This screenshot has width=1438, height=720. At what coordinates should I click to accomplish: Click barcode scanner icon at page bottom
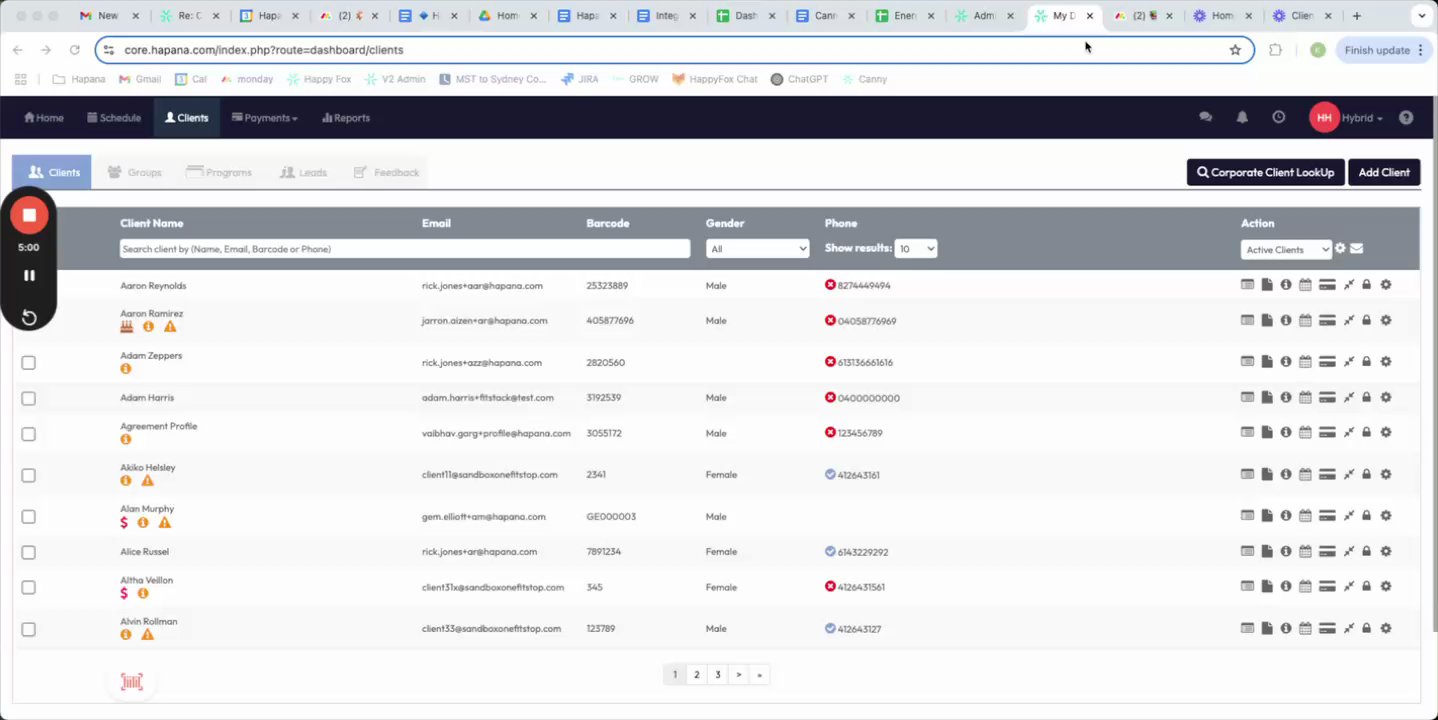[x=132, y=682]
